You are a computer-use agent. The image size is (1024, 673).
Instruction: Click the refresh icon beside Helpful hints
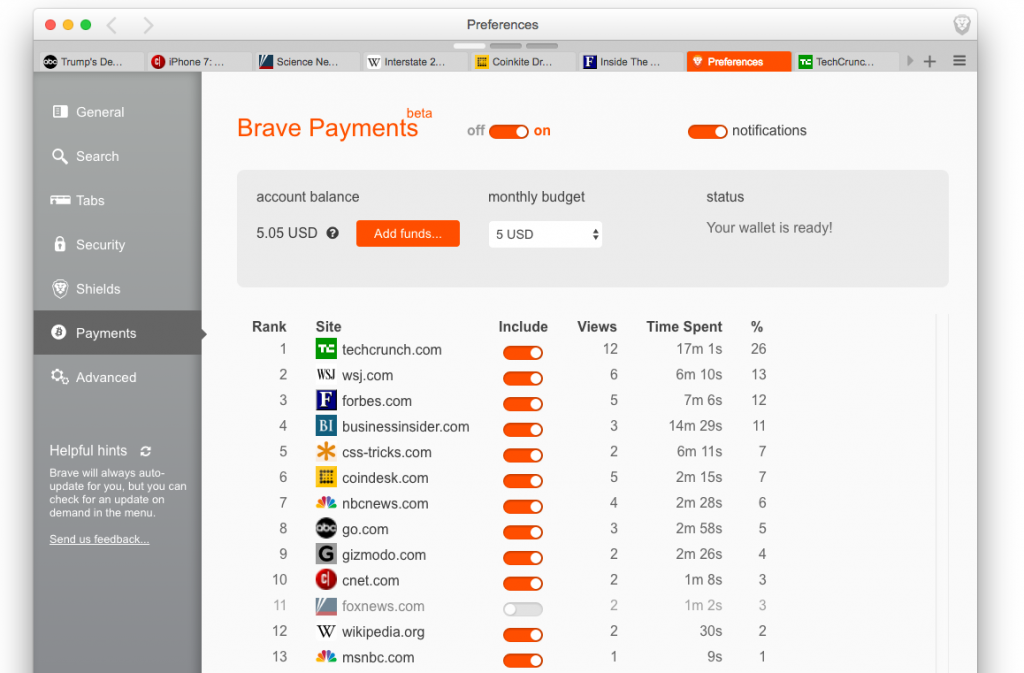pyautogui.click(x=147, y=450)
